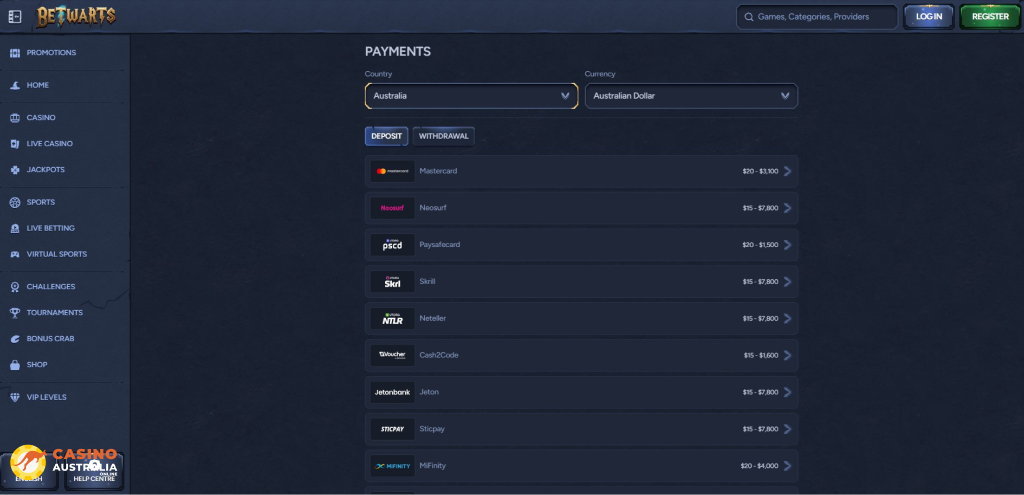This screenshot has height=495, width=1024.
Task: Expand Sticpay row with its chevron arrow
Action: click(788, 429)
